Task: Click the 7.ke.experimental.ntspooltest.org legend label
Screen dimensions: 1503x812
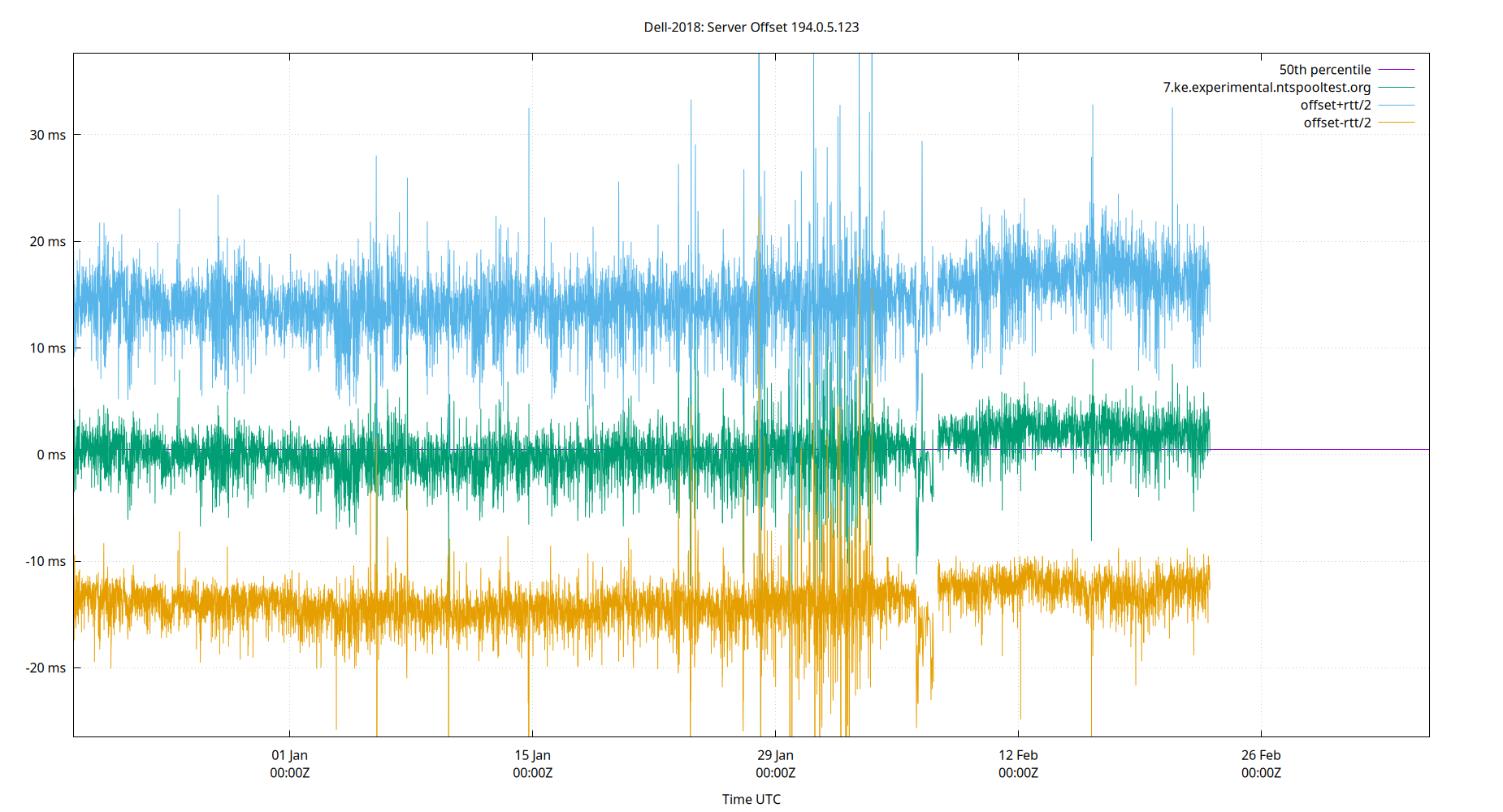Action: pyautogui.click(x=1265, y=87)
